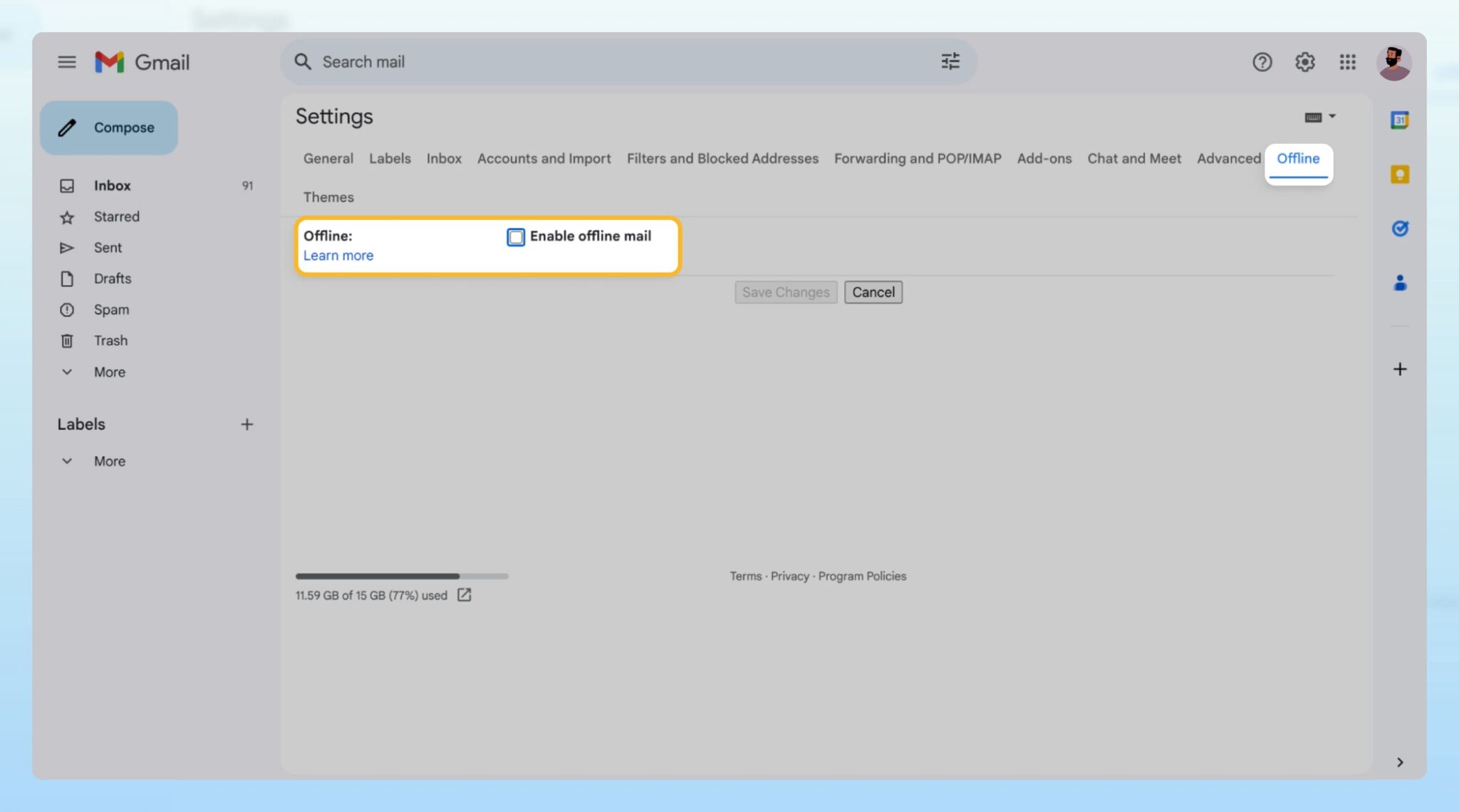
Task: Switch to the General settings tab
Action: pyautogui.click(x=328, y=158)
